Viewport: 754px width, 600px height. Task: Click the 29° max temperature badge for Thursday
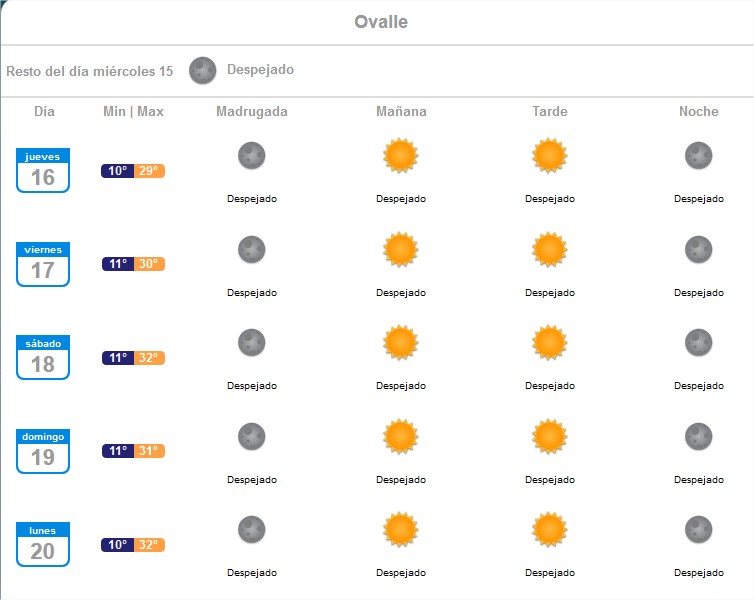(x=149, y=171)
